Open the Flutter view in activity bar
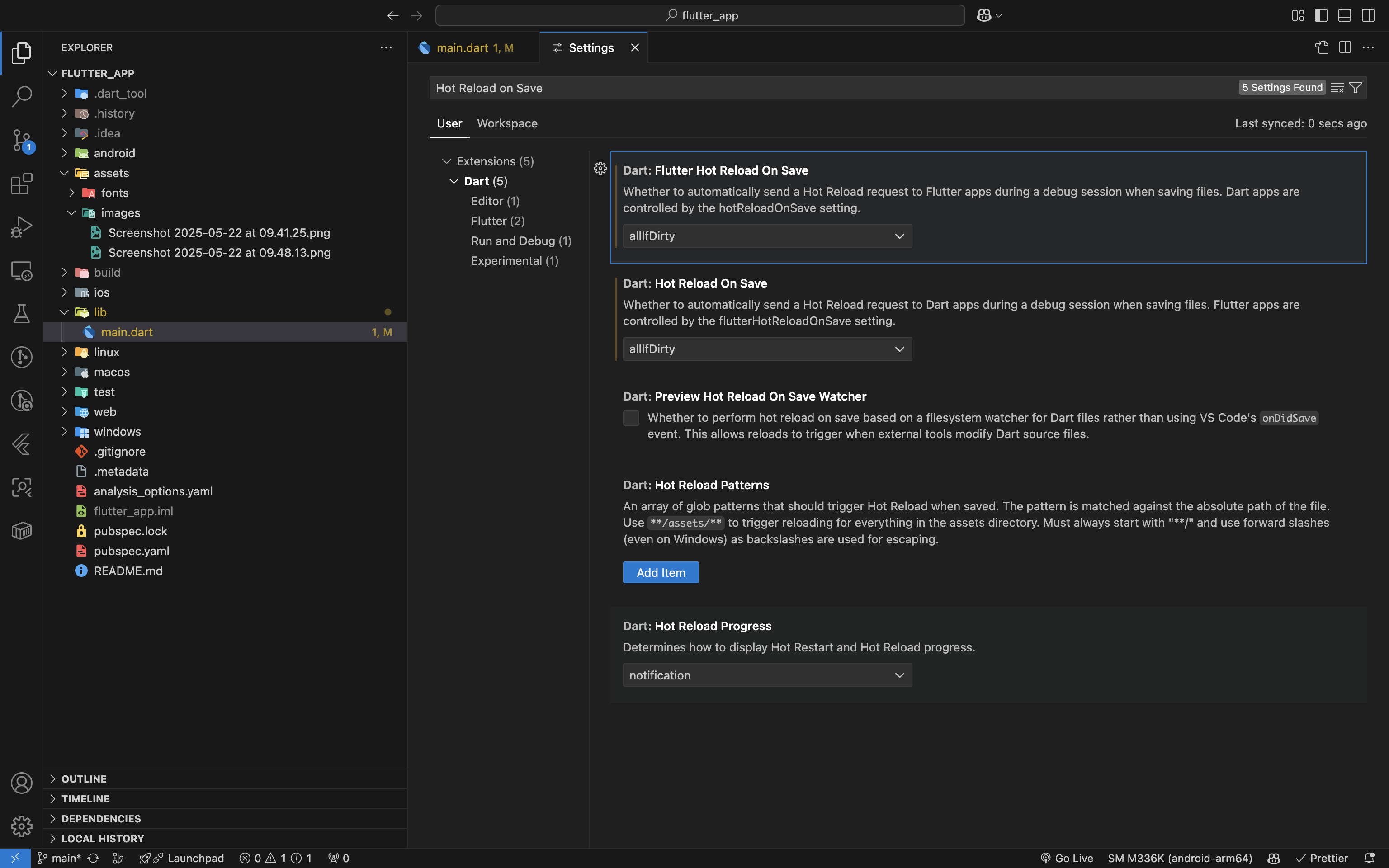 (x=21, y=444)
